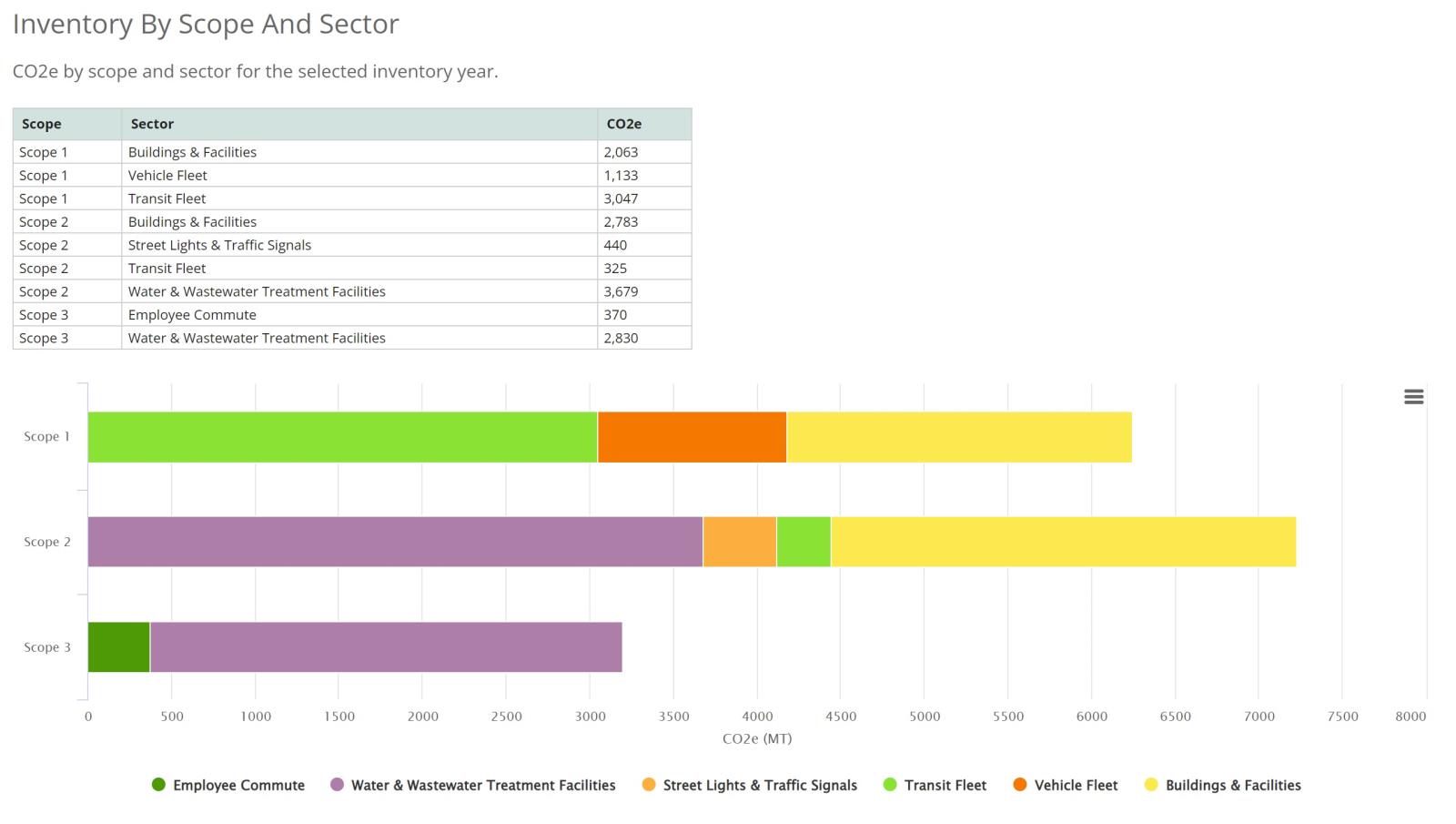Click the 2,830 CO2e value cell
This screenshot has width=1456, height=824.
click(644, 338)
